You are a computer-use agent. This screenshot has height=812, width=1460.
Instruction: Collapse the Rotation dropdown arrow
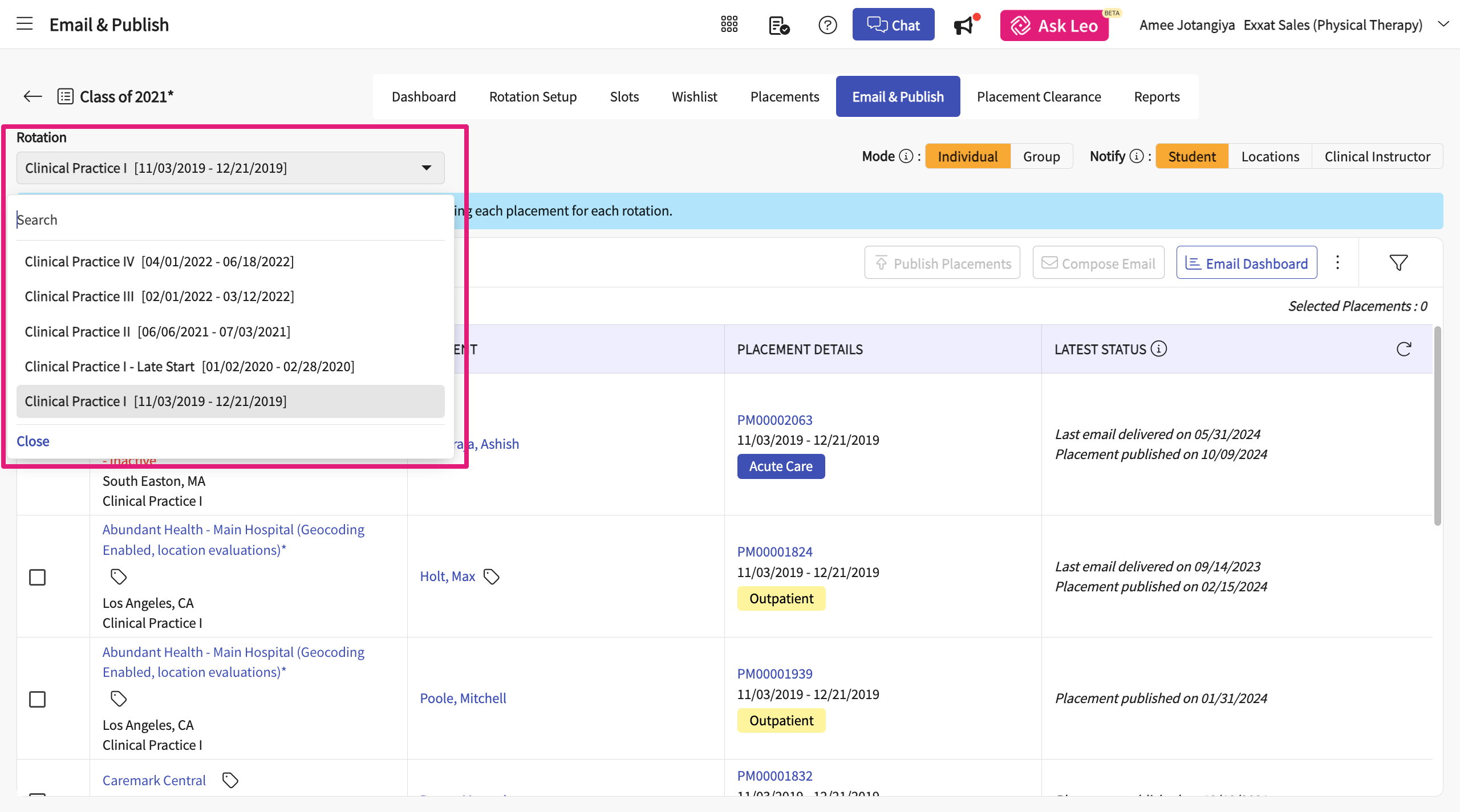coord(426,168)
